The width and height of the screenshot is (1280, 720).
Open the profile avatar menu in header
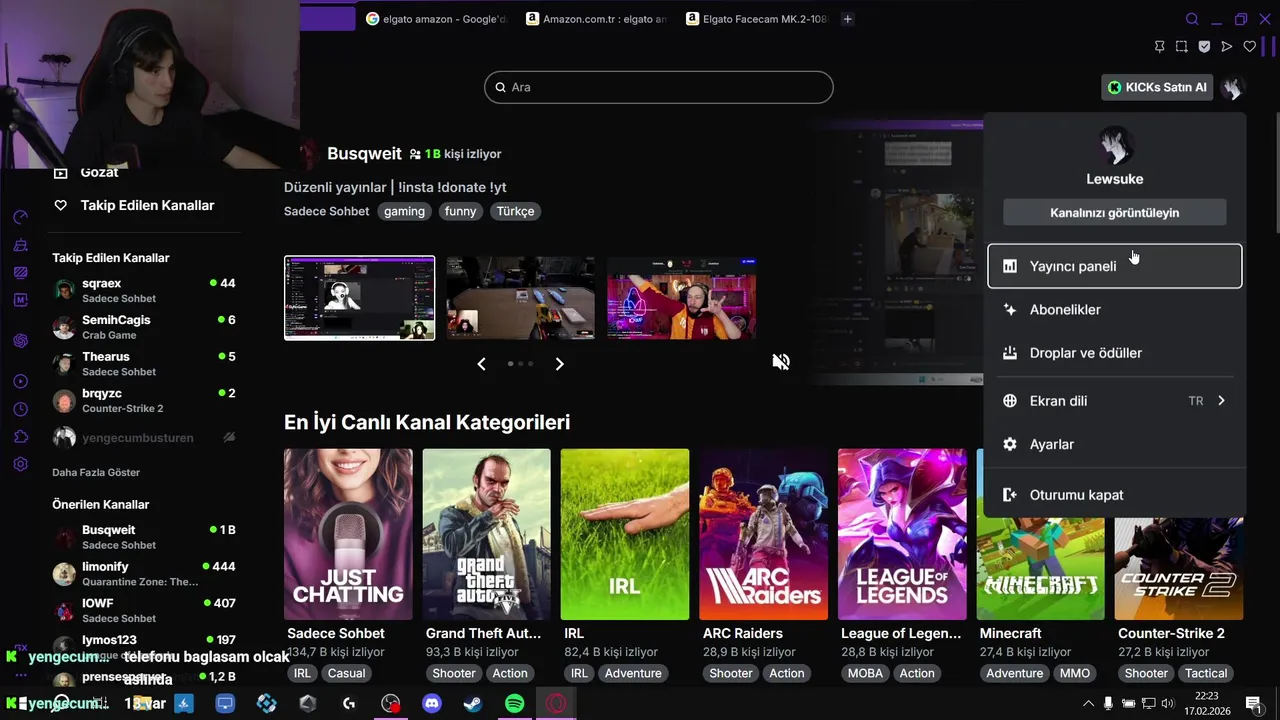pos(1233,88)
